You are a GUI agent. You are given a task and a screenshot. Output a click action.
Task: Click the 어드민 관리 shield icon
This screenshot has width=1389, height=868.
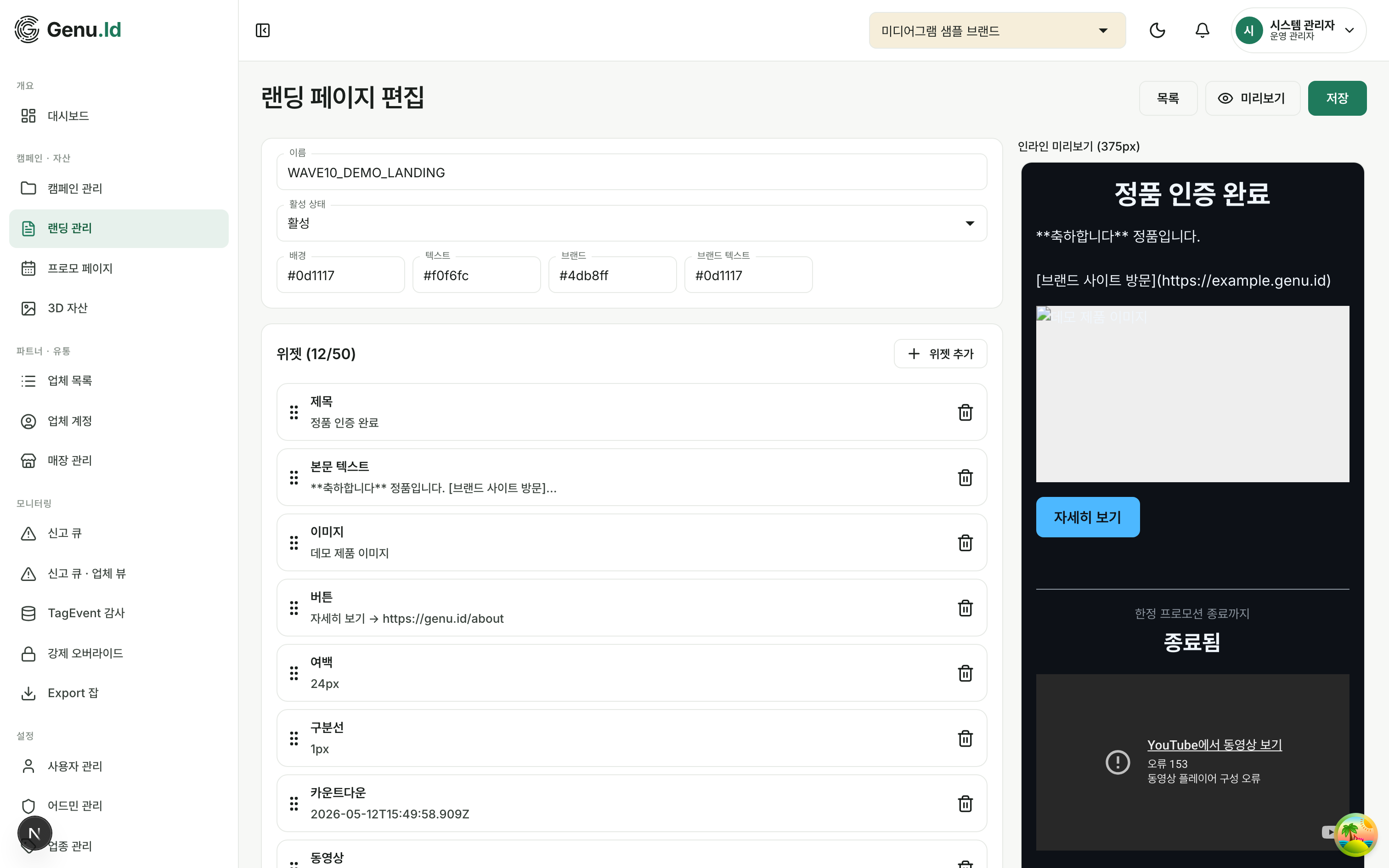click(28, 806)
